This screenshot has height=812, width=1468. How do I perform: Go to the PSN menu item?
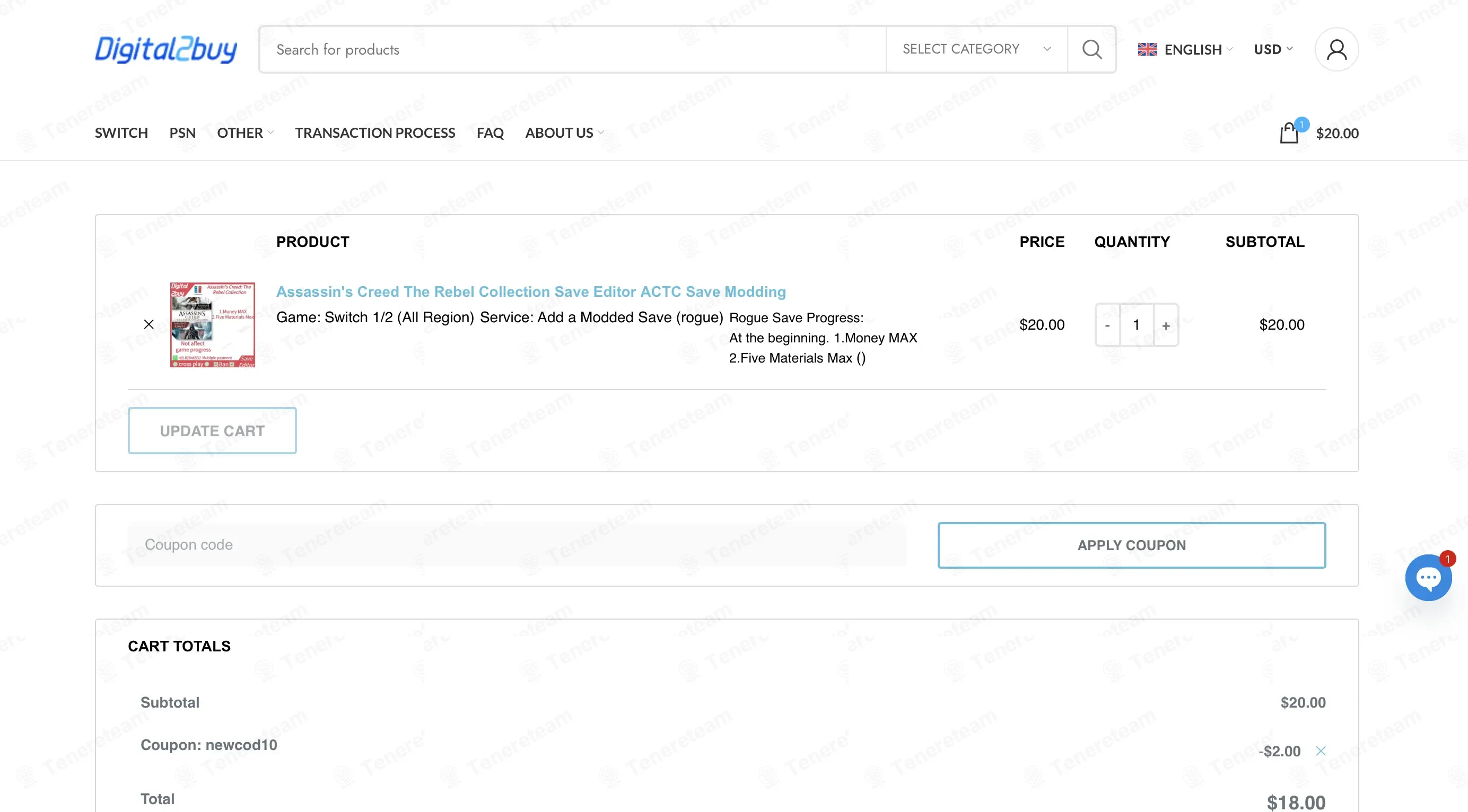182,133
